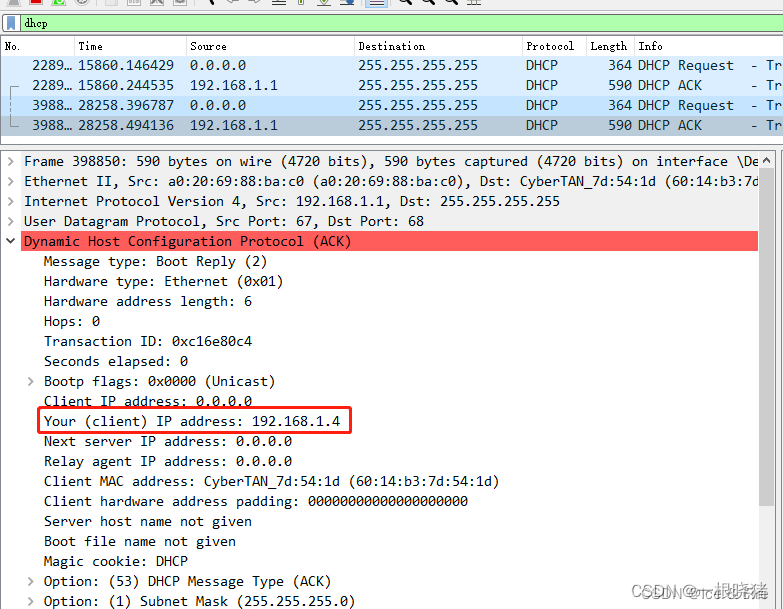Select Magic cookie: DHCP line
783x609 pixels.
click(116, 561)
